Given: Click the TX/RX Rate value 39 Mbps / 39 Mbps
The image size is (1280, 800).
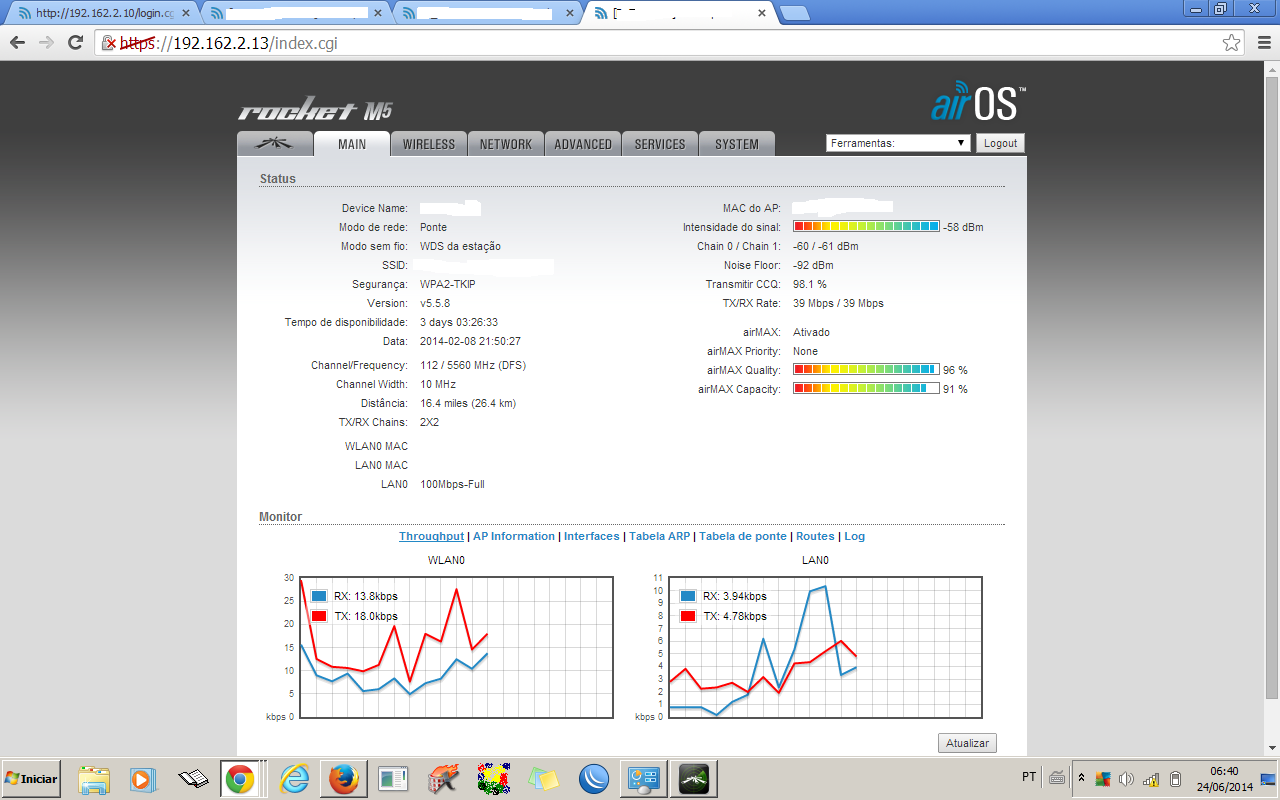Looking at the screenshot, I should (x=838, y=303).
